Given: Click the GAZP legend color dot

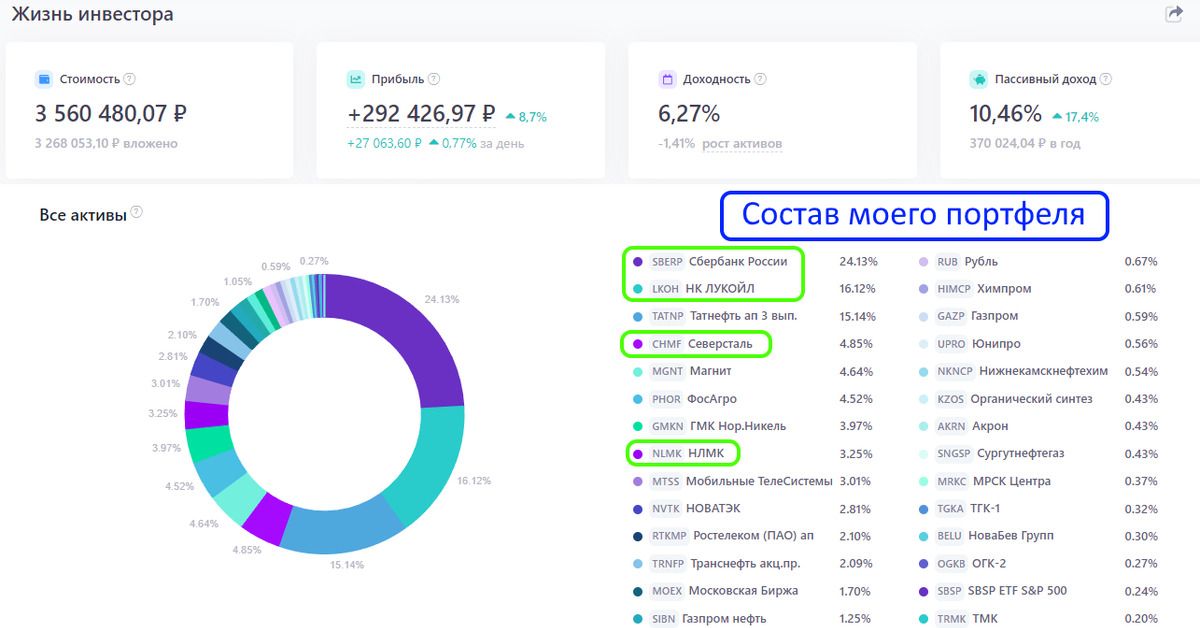Looking at the screenshot, I should pyautogui.click(x=922, y=316).
